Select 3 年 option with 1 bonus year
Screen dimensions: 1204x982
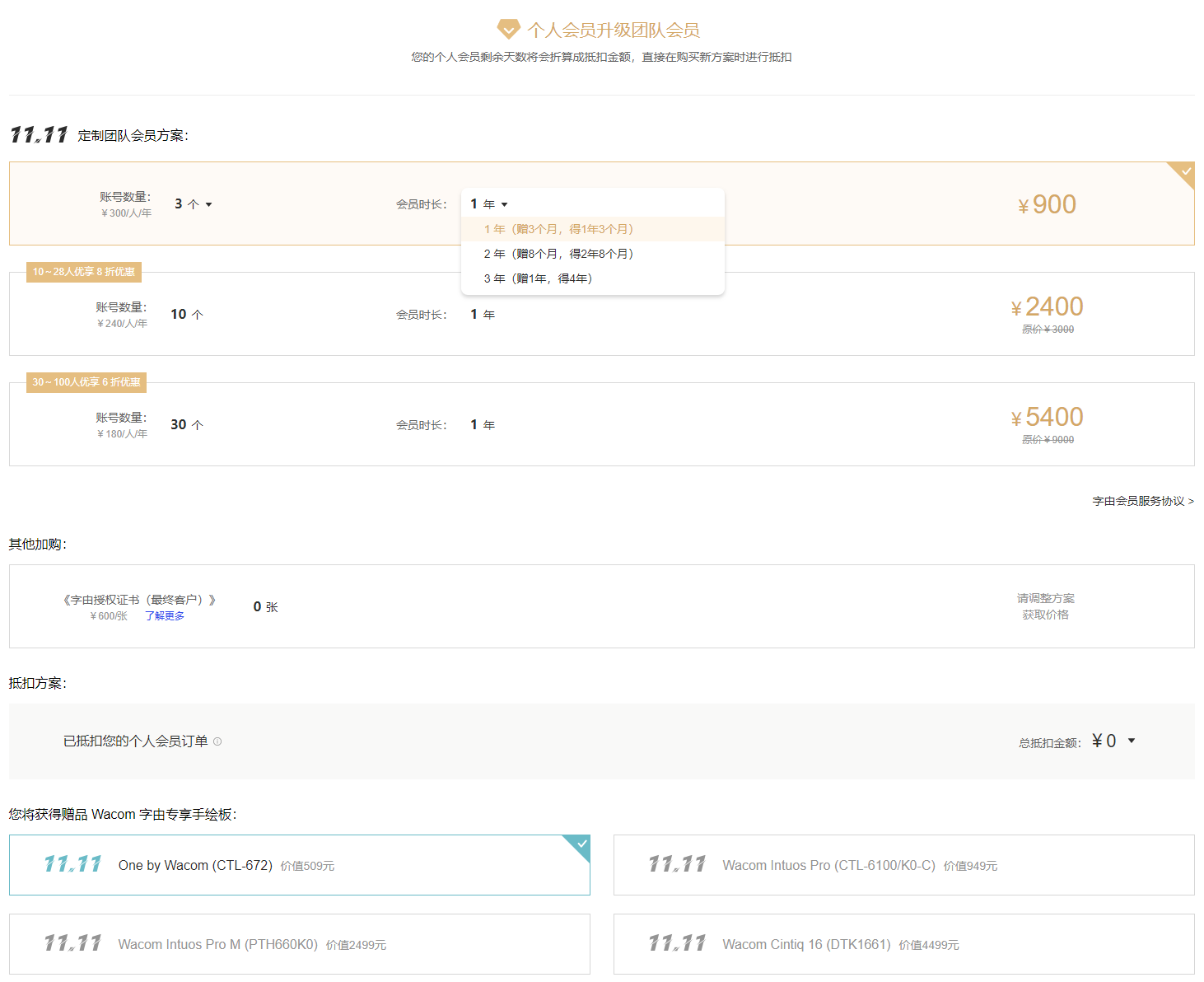coord(538,278)
